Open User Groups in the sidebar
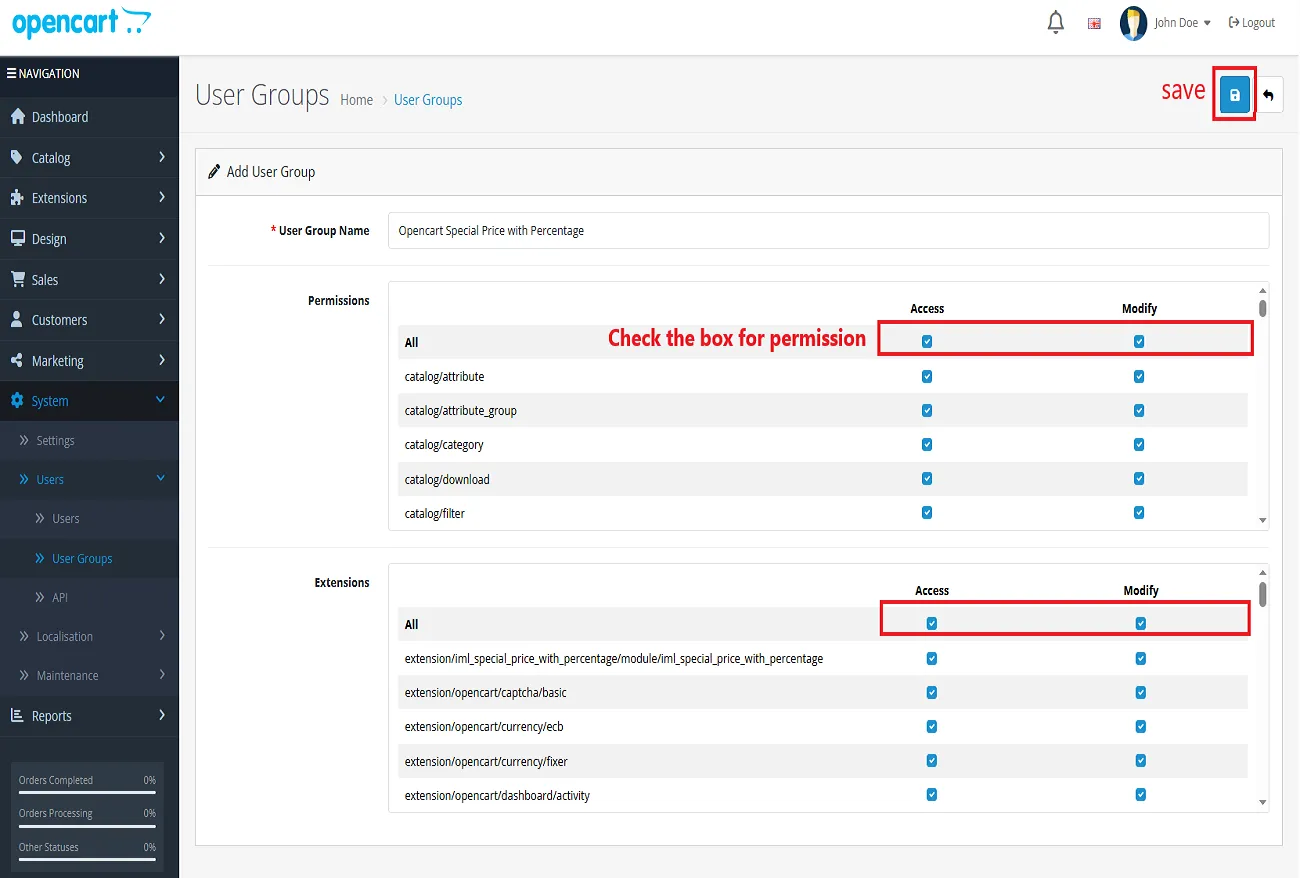The height and width of the screenshot is (878, 1300). [x=82, y=559]
